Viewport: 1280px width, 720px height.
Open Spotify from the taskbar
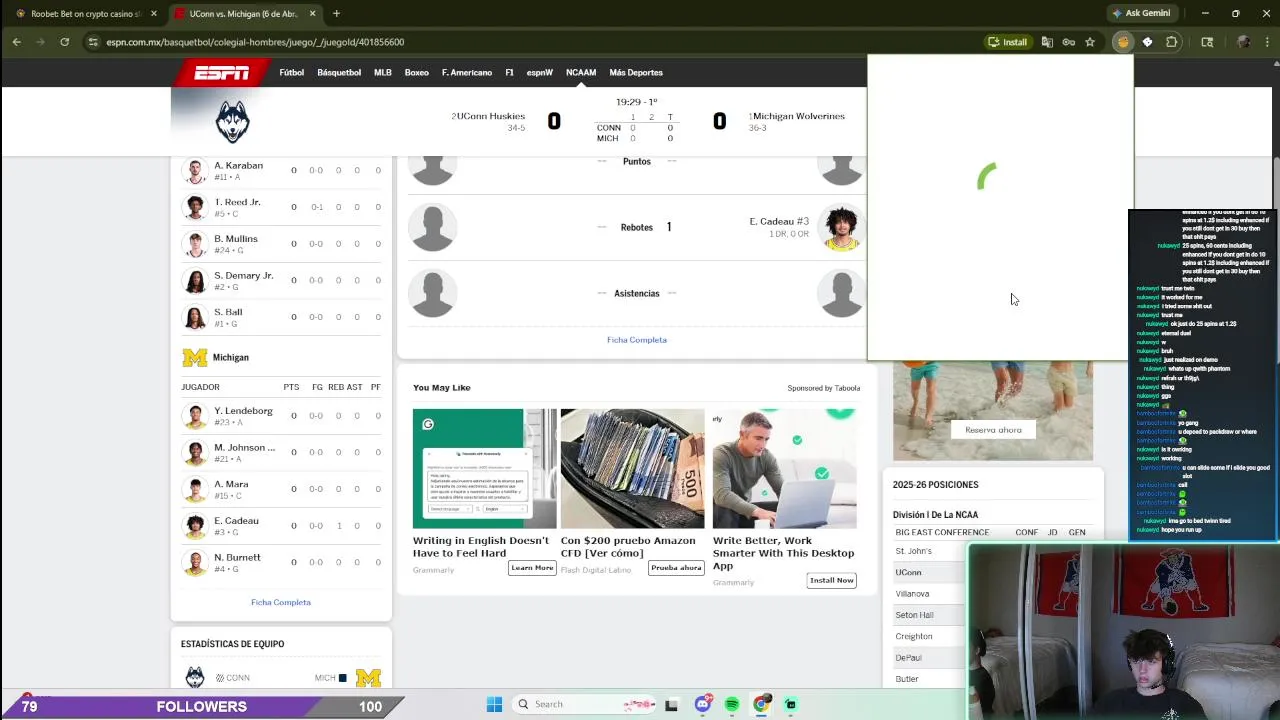click(x=732, y=704)
